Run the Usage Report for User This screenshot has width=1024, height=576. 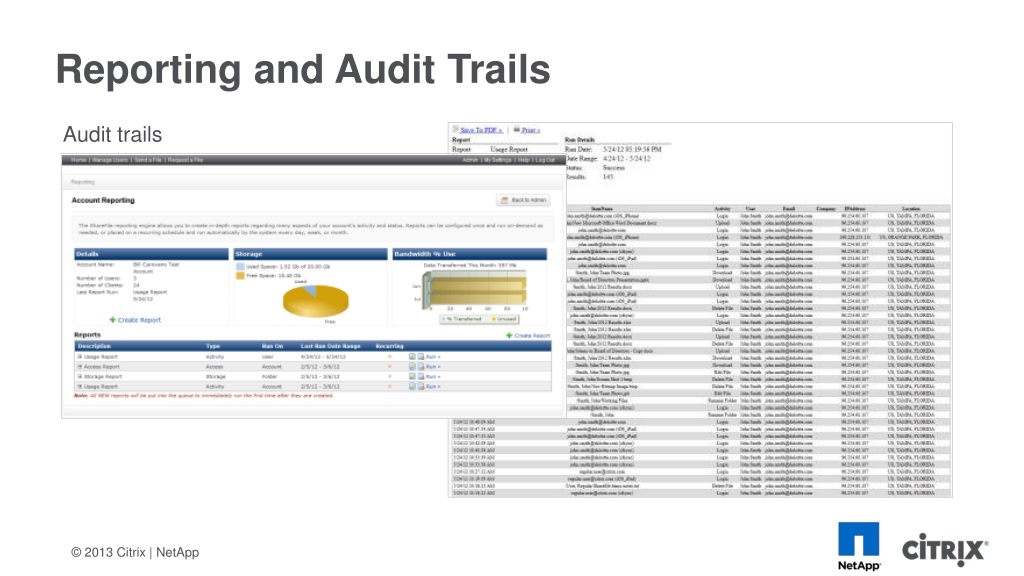[x=433, y=357]
